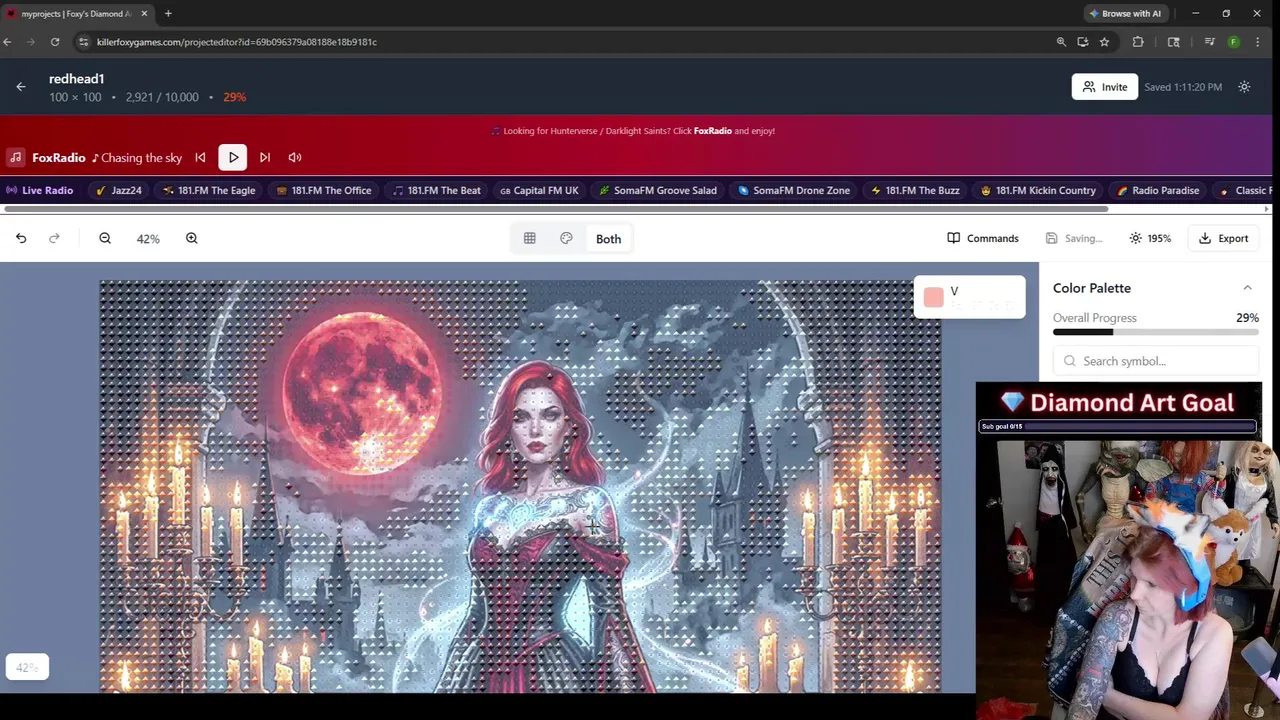Bookmark this page with the star icon
Viewport: 1280px width, 720px height.
[x=1104, y=42]
